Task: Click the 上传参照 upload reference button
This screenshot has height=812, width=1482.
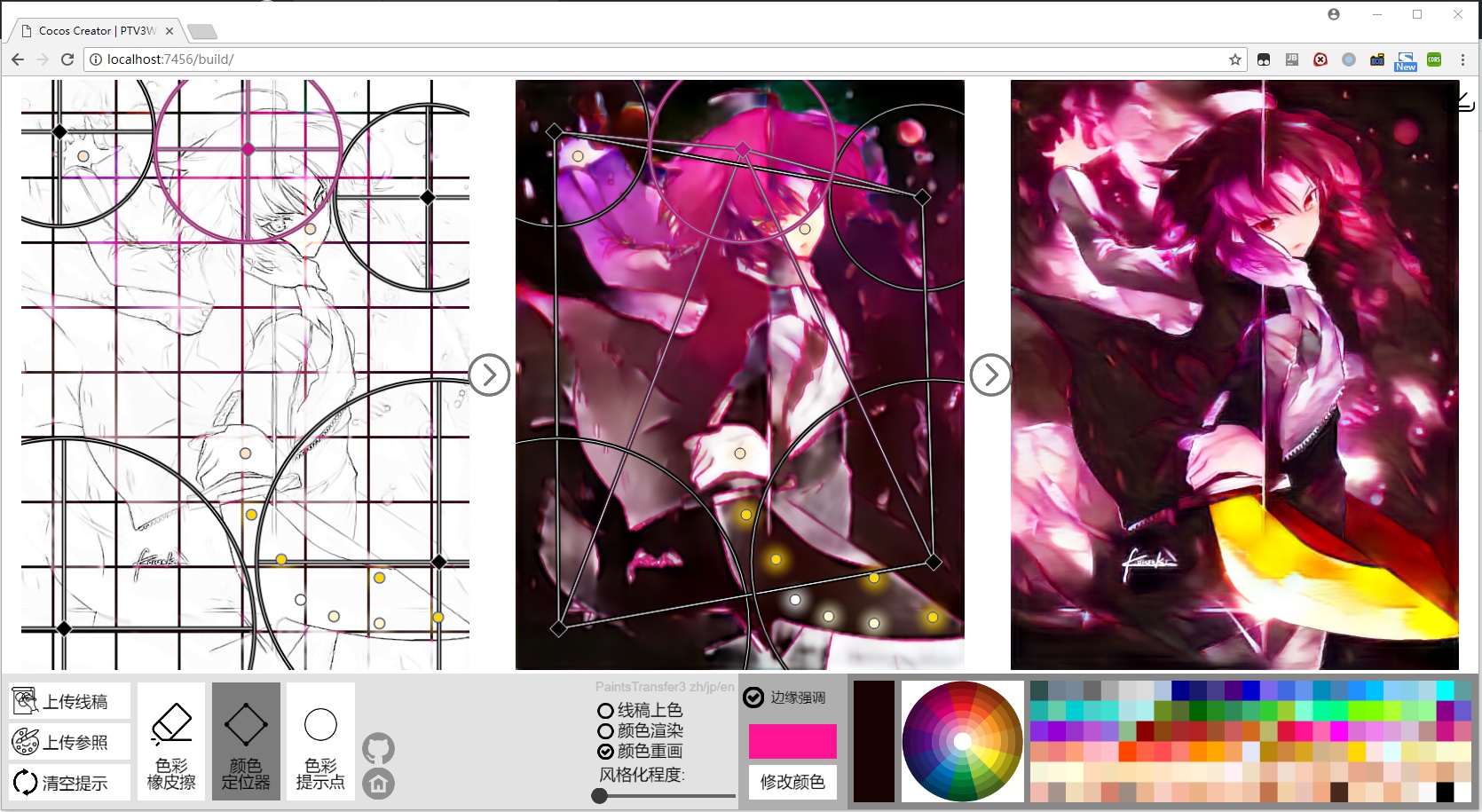Action: coord(70,742)
